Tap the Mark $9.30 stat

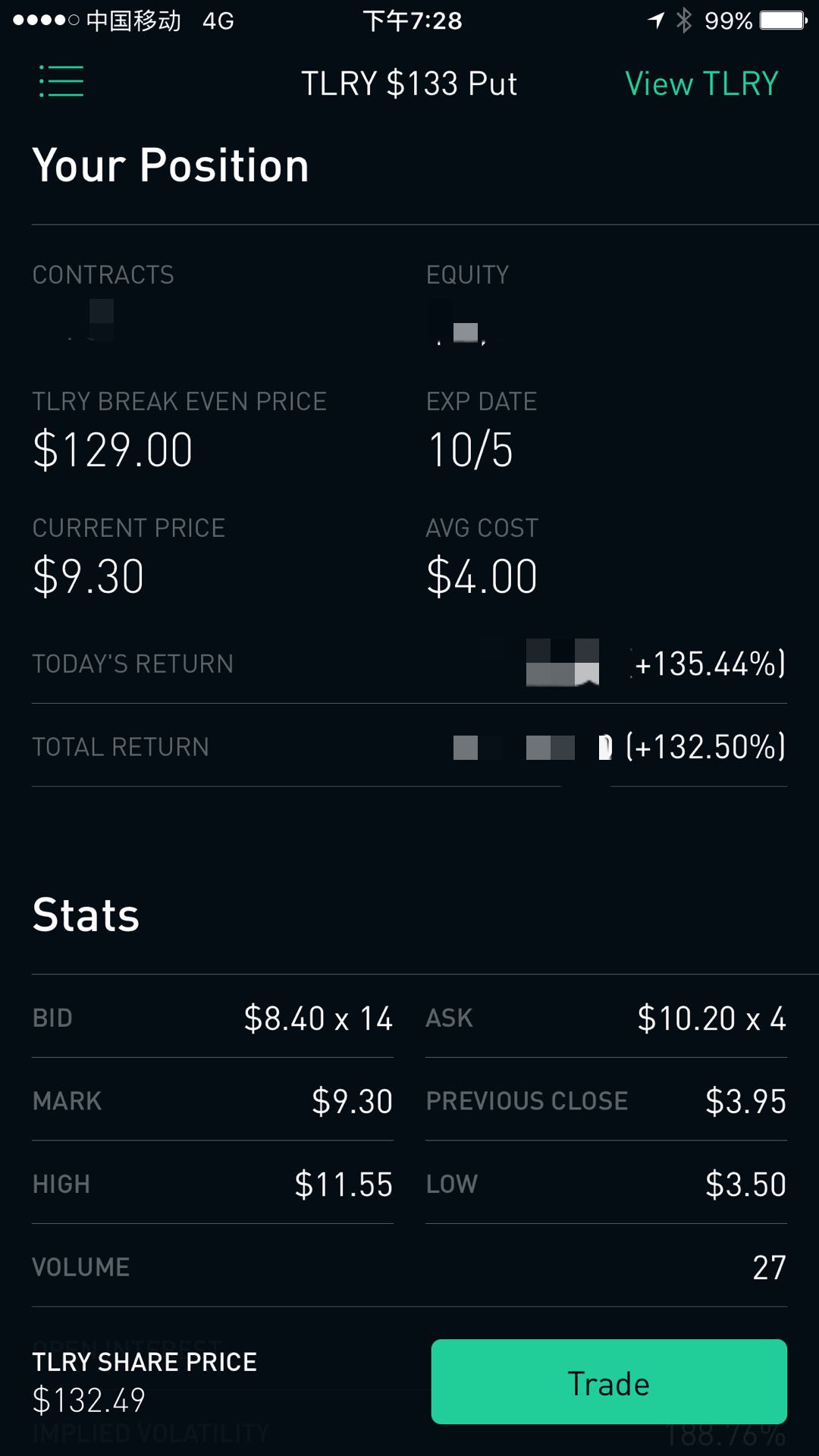coord(212,1100)
